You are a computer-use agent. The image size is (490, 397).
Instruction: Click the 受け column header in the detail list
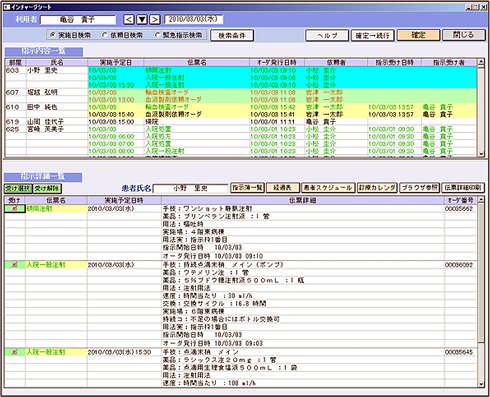click(15, 200)
